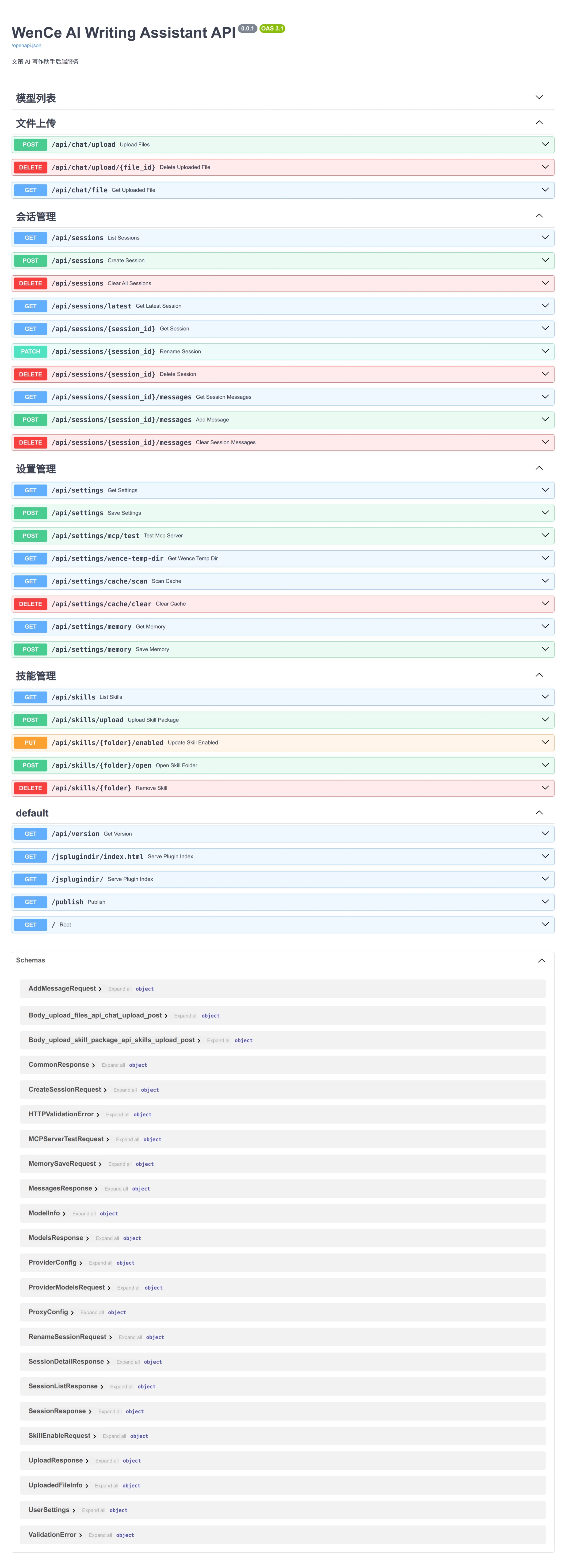Click the DELETE badge for Clear Cache
Image resolution: width=562 pixels, height=1568 pixels.
coord(31,604)
